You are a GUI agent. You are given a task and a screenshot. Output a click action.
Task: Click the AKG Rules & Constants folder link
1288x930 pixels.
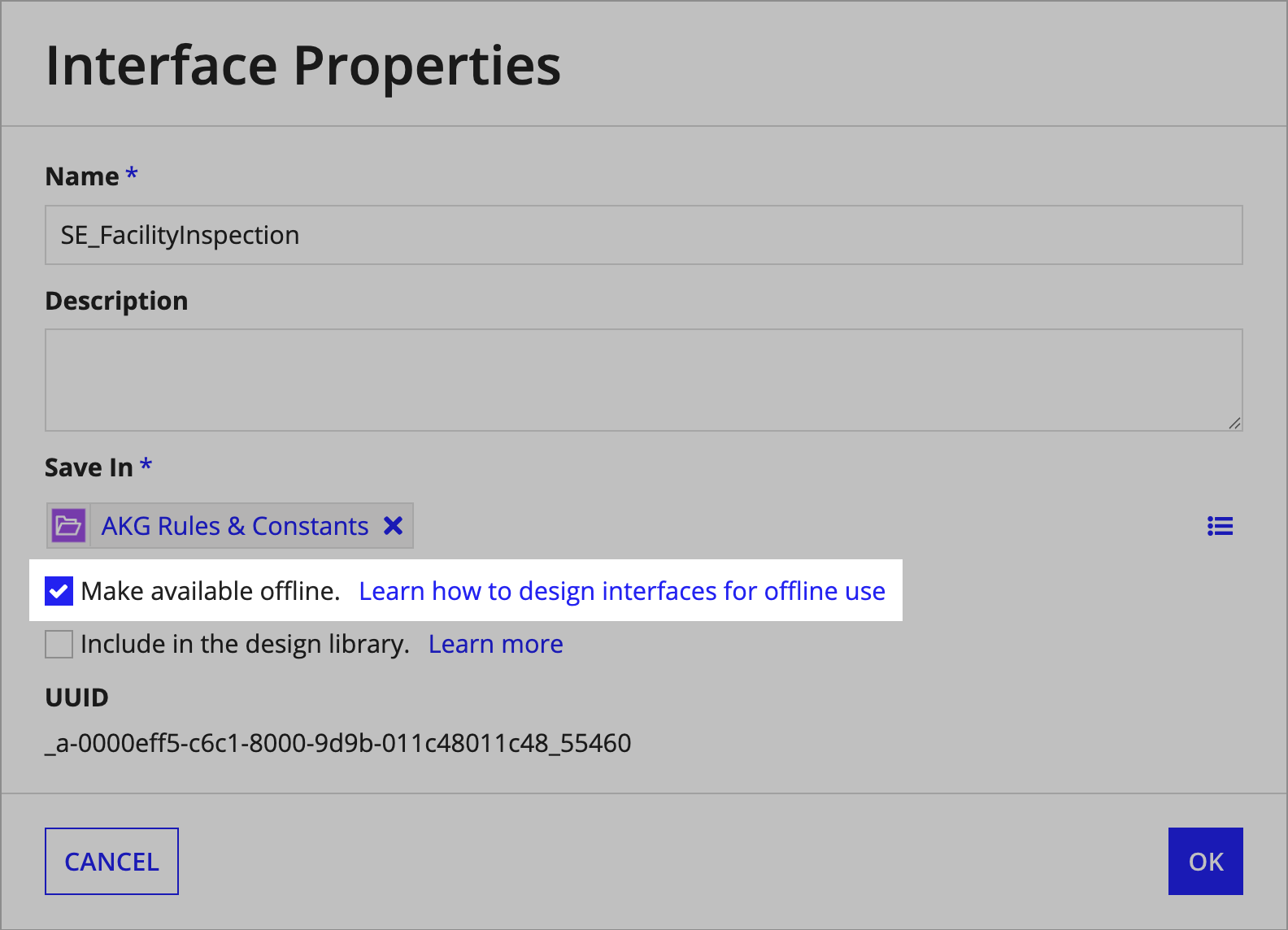[x=235, y=526]
